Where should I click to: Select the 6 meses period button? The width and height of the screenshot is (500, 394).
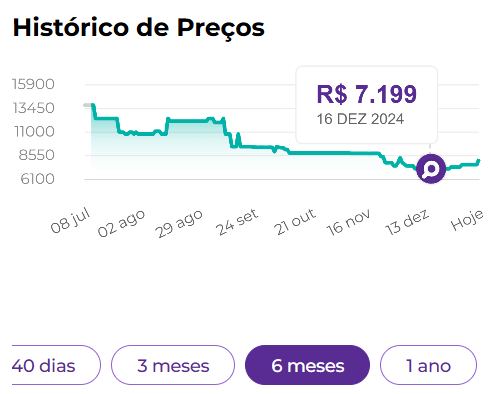307,365
